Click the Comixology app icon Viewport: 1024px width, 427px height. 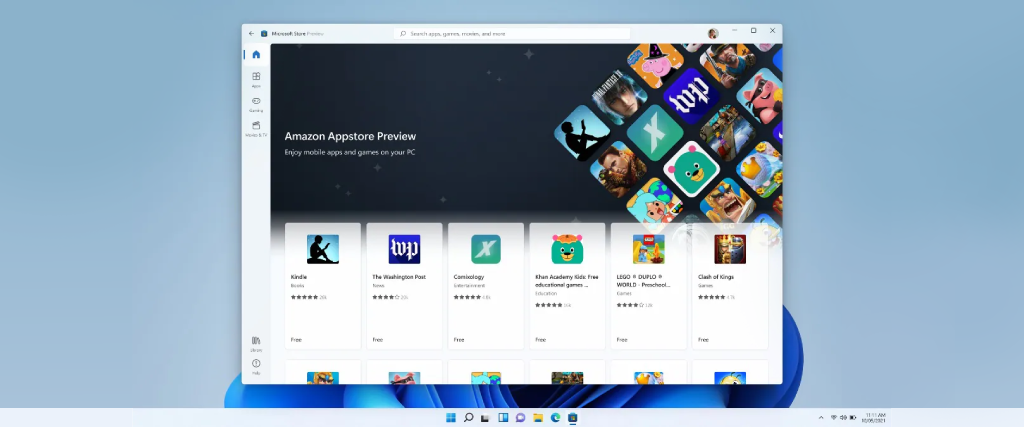point(486,249)
